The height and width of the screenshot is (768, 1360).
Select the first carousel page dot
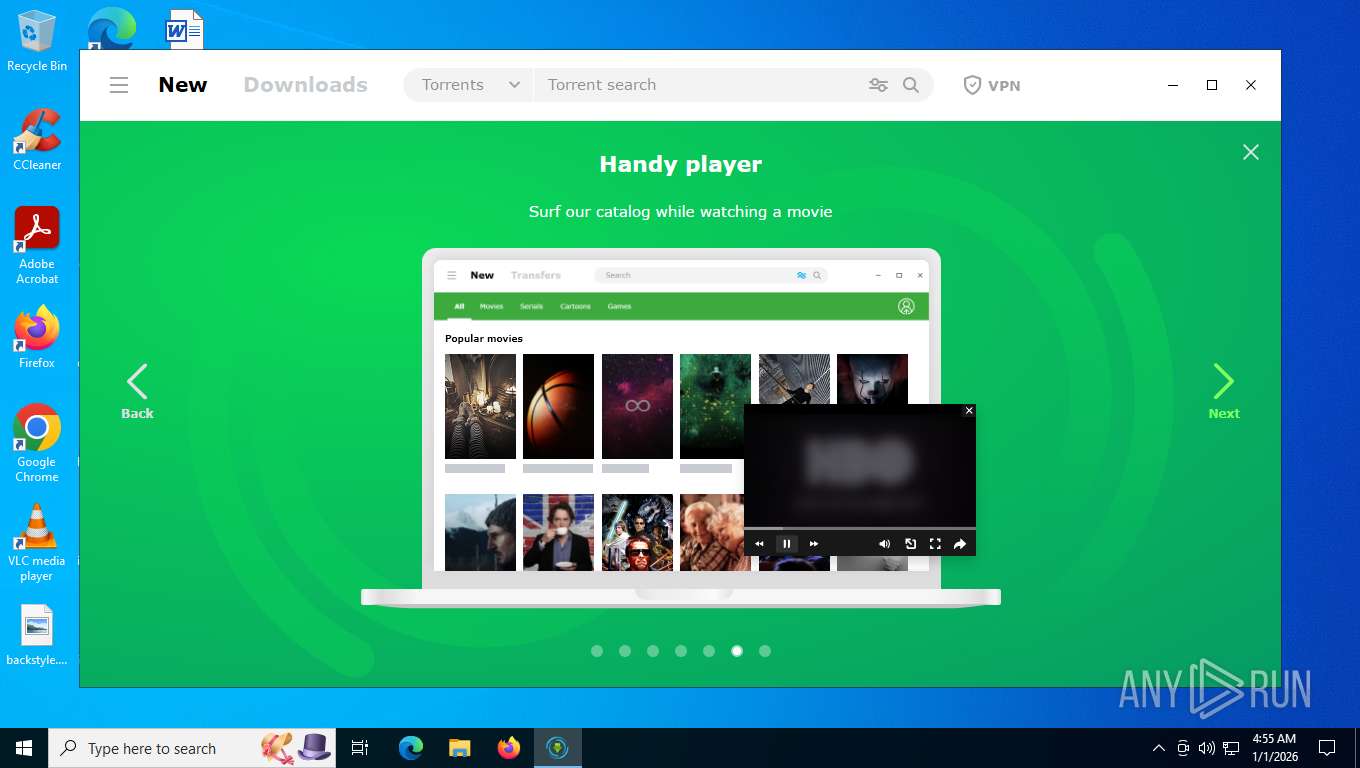click(x=597, y=651)
